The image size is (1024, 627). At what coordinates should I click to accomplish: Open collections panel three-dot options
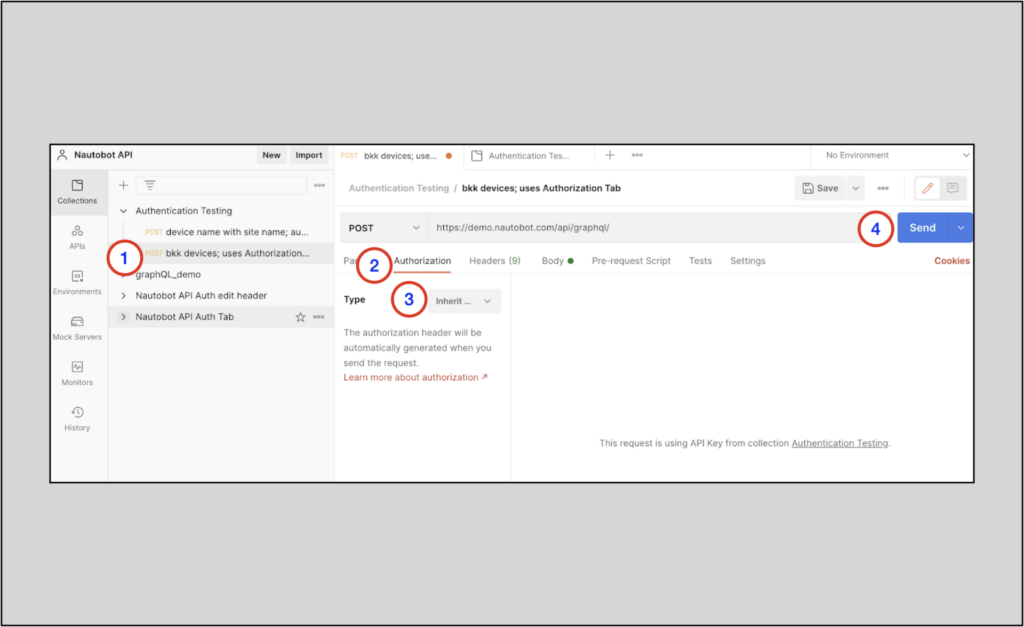[x=319, y=185]
